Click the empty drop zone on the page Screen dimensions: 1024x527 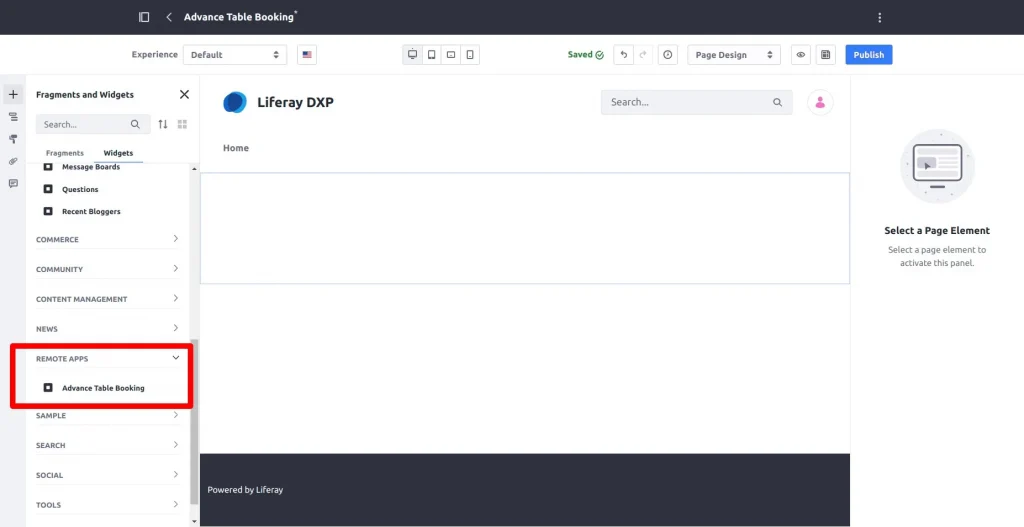(524, 229)
